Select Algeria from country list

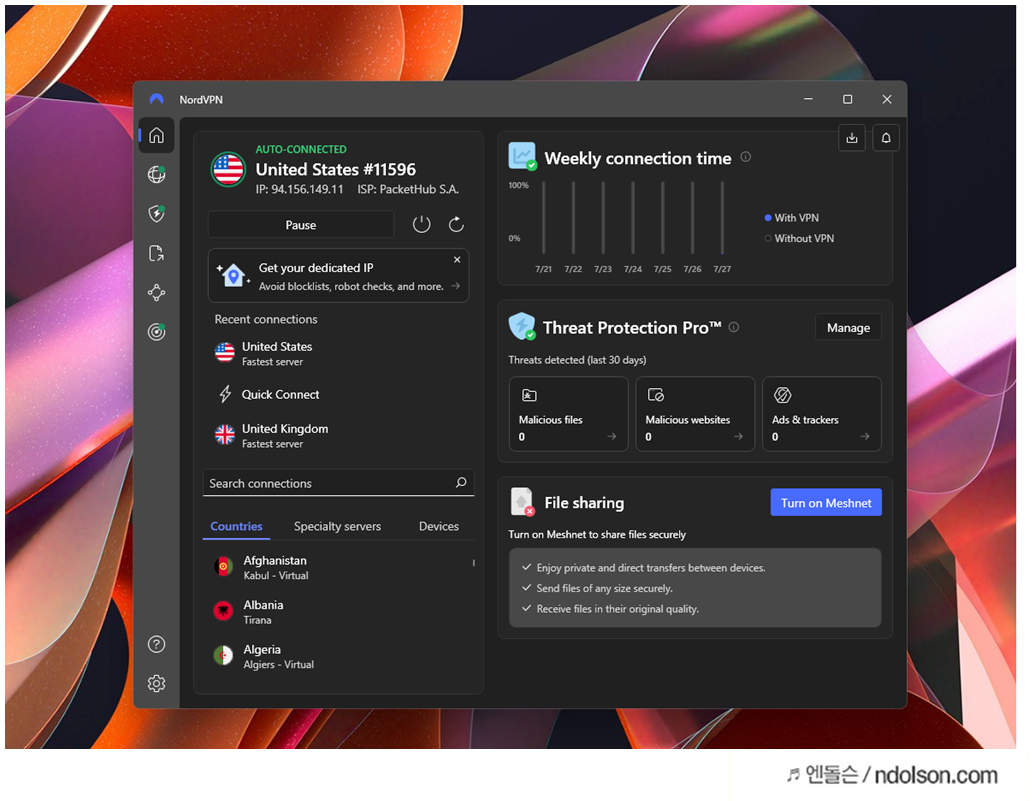pyautogui.click(x=336, y=656)
